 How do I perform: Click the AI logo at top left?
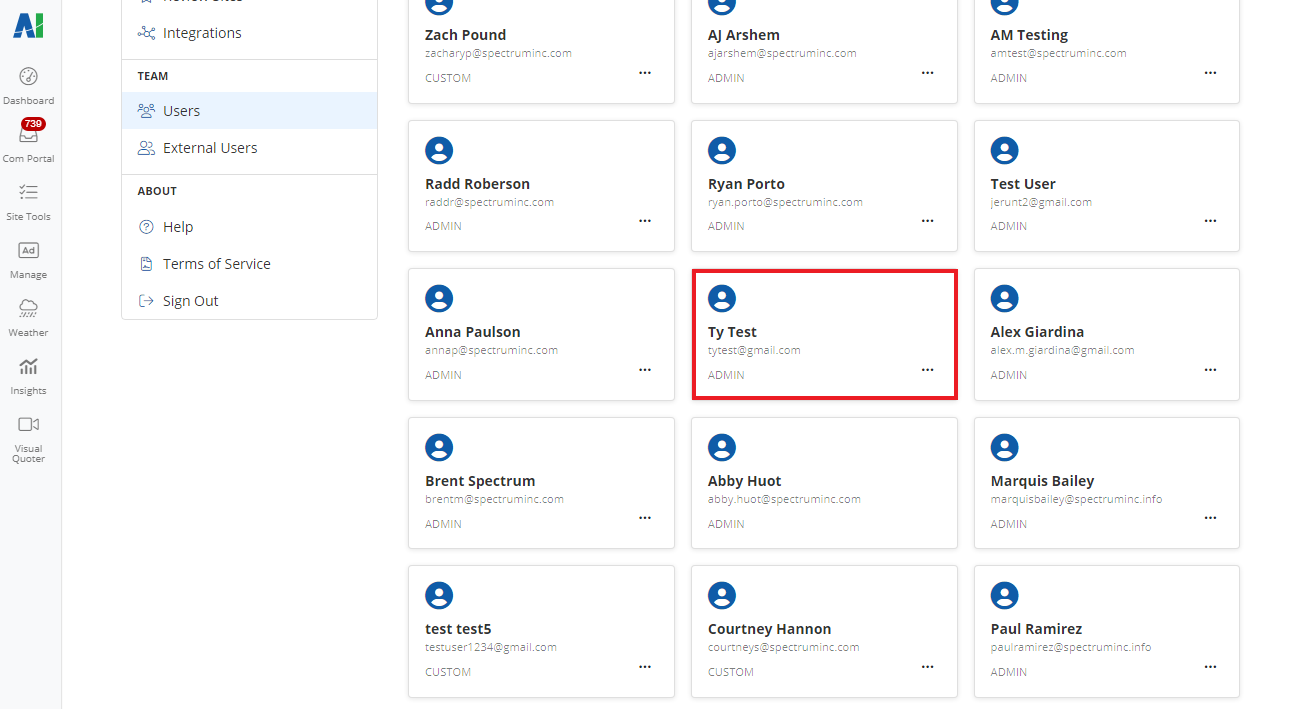tap(28, 26)
